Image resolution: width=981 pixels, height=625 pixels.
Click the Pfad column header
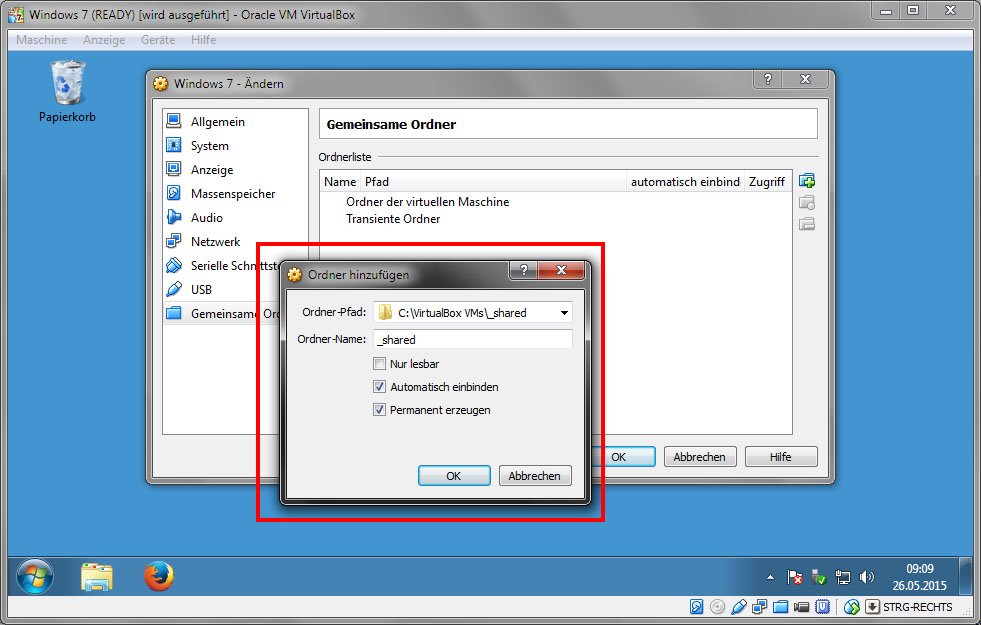pyautogui.click(x=494, y=181)
